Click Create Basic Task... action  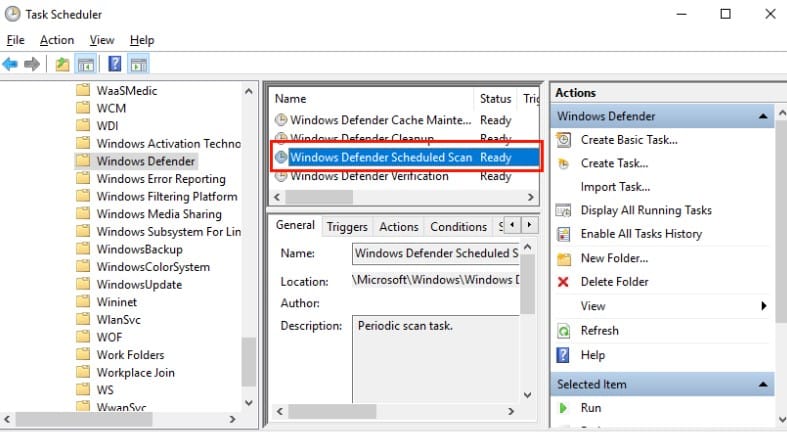coord(629,140)
